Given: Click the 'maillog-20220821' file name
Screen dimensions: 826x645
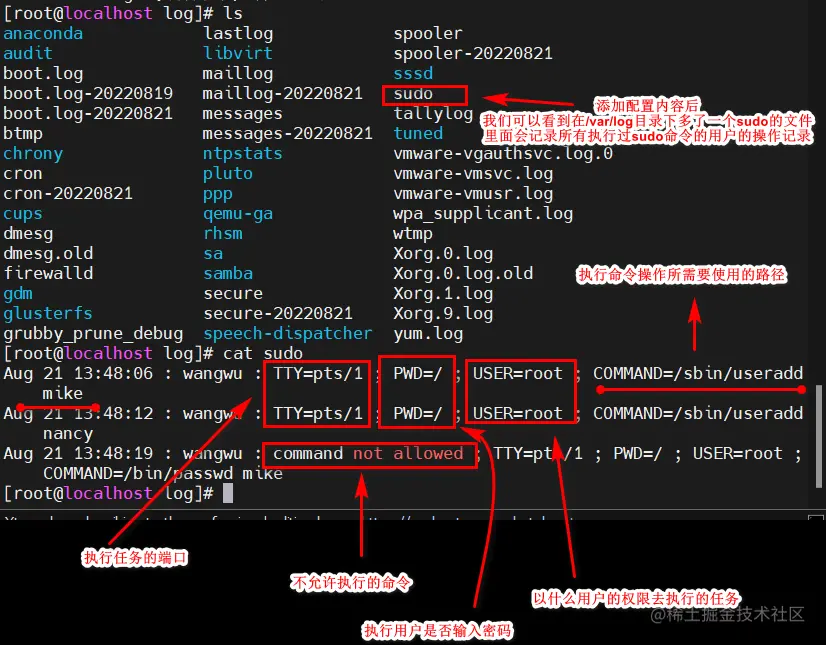Looking at the screenshot, I should [x=283, y=93].
